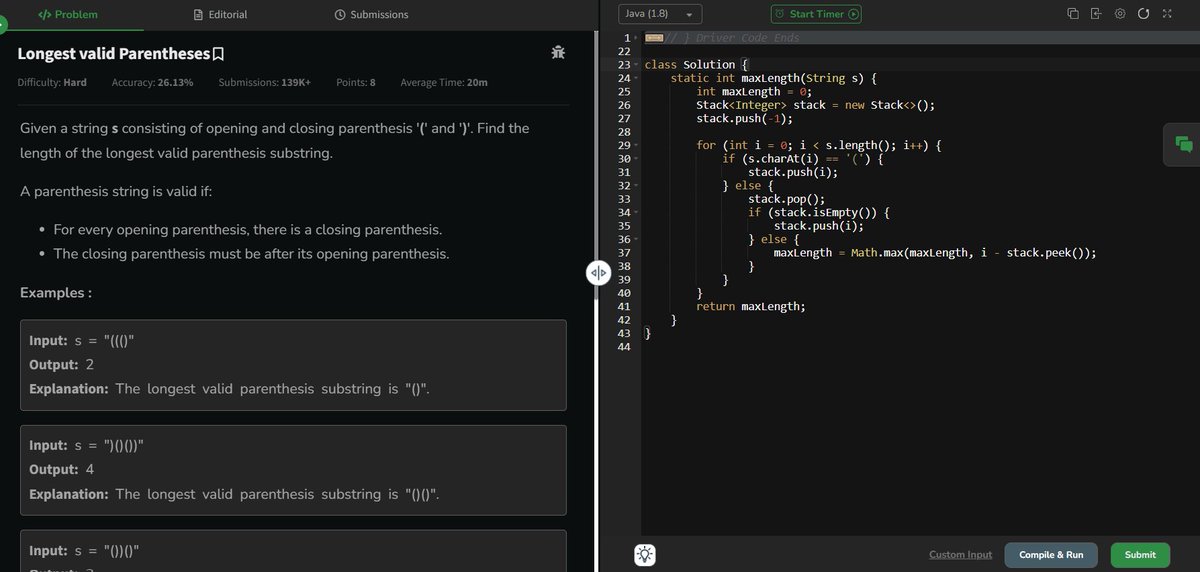Copy the editor code with the copy icon
The image size is (1200, 572).
1073,15
